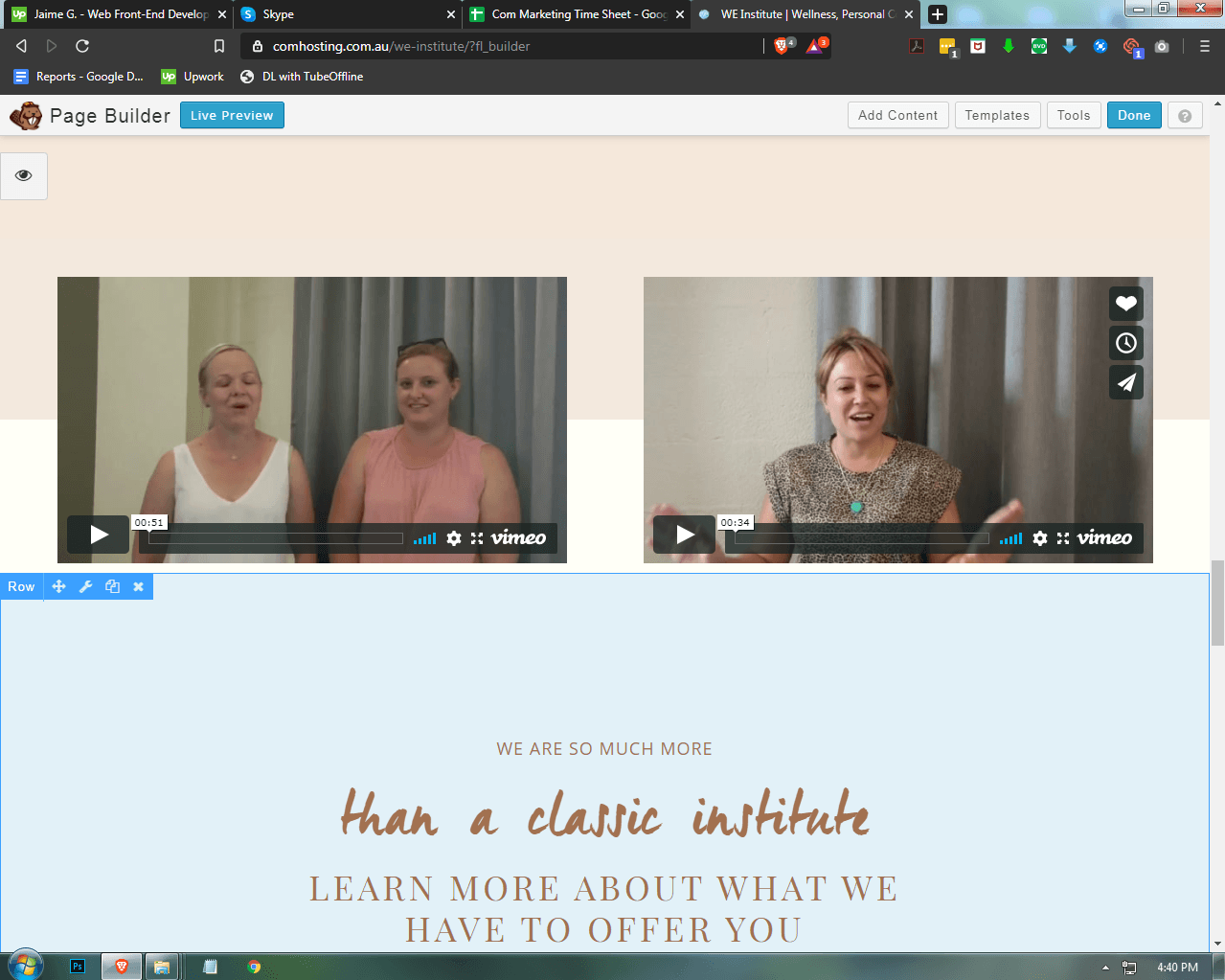1225x980 pixels.
Task: Open the Add Content panel
Action: pyautogui.click(x=898, y=115)
